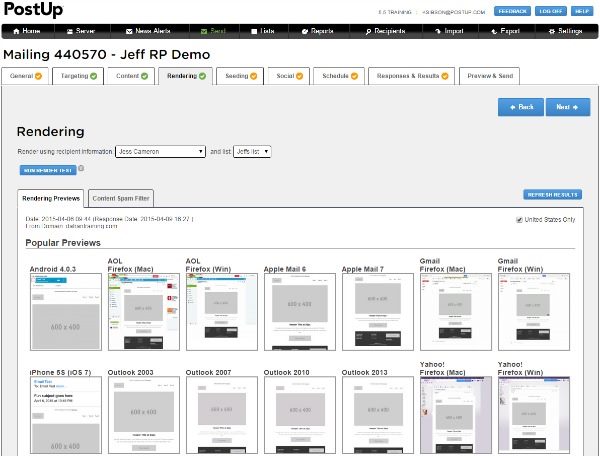Open the Yahoo! Firefox (Mac) preview thumbnail
600x456 pixels.
(456, 415)
